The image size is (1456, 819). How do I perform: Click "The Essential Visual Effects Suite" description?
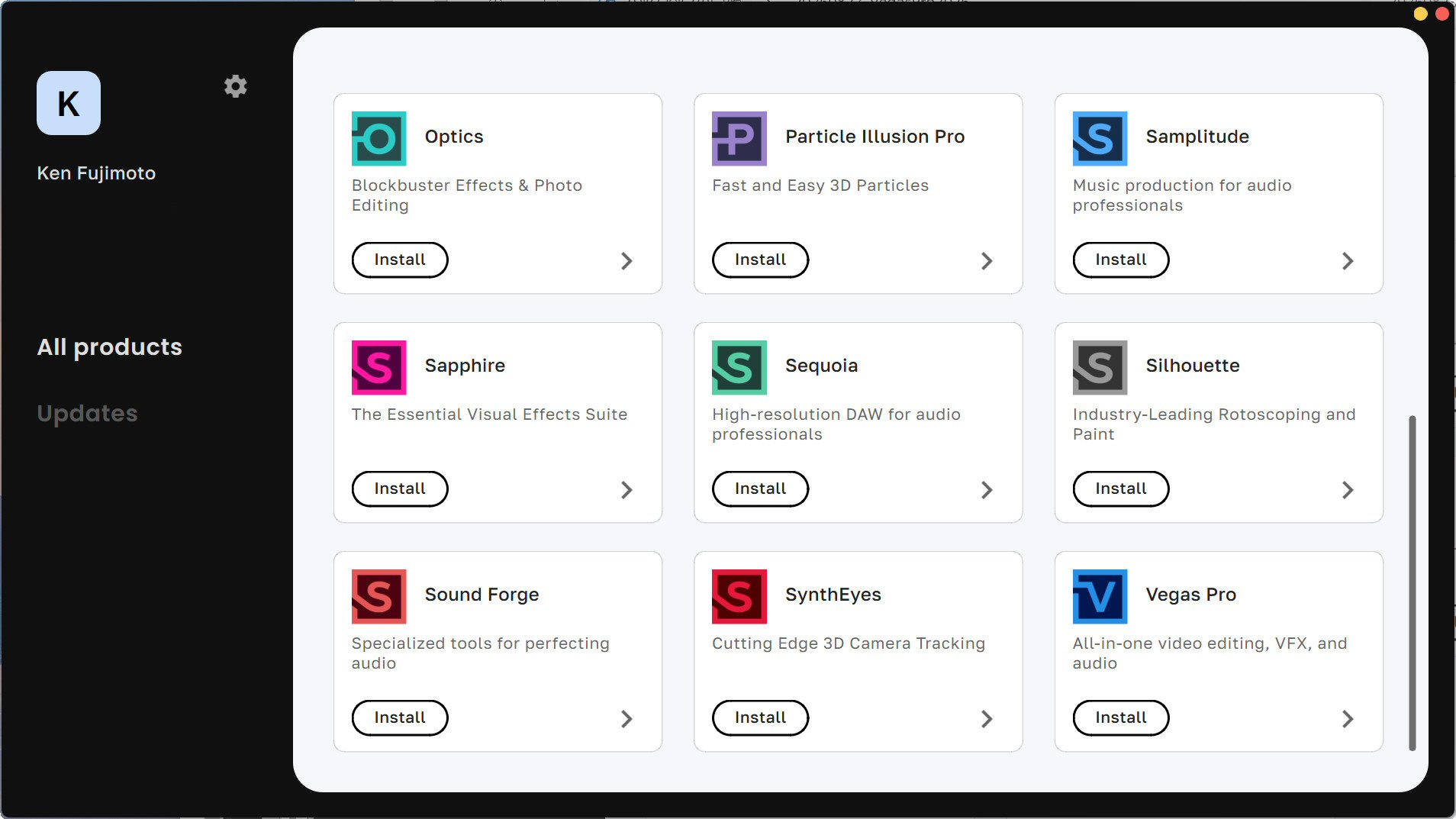coord(489,414)
